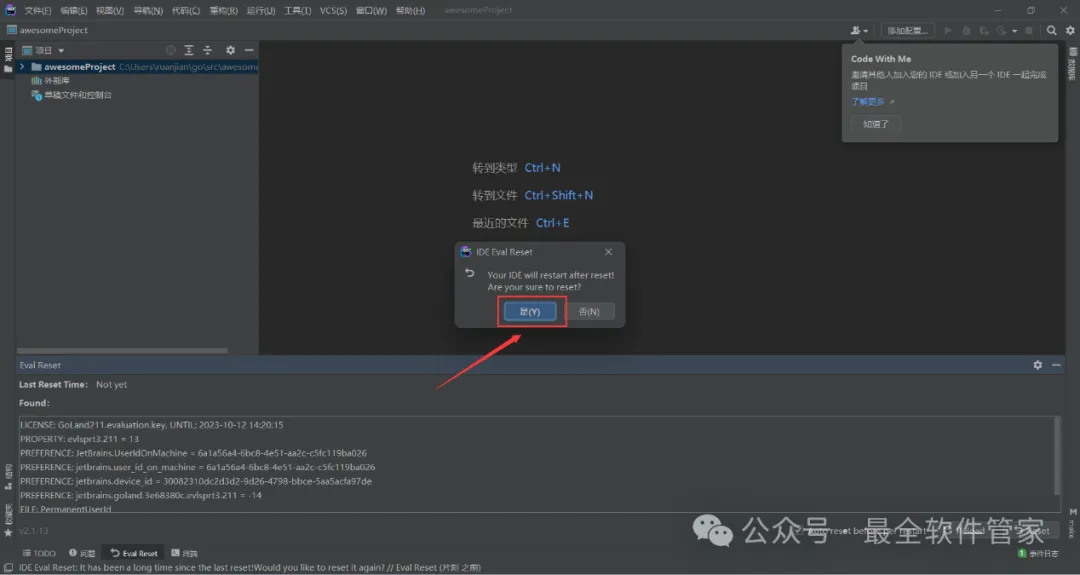Open the Edit (编辑) menu
This screenshot has width=1080, height=575.
74,10
